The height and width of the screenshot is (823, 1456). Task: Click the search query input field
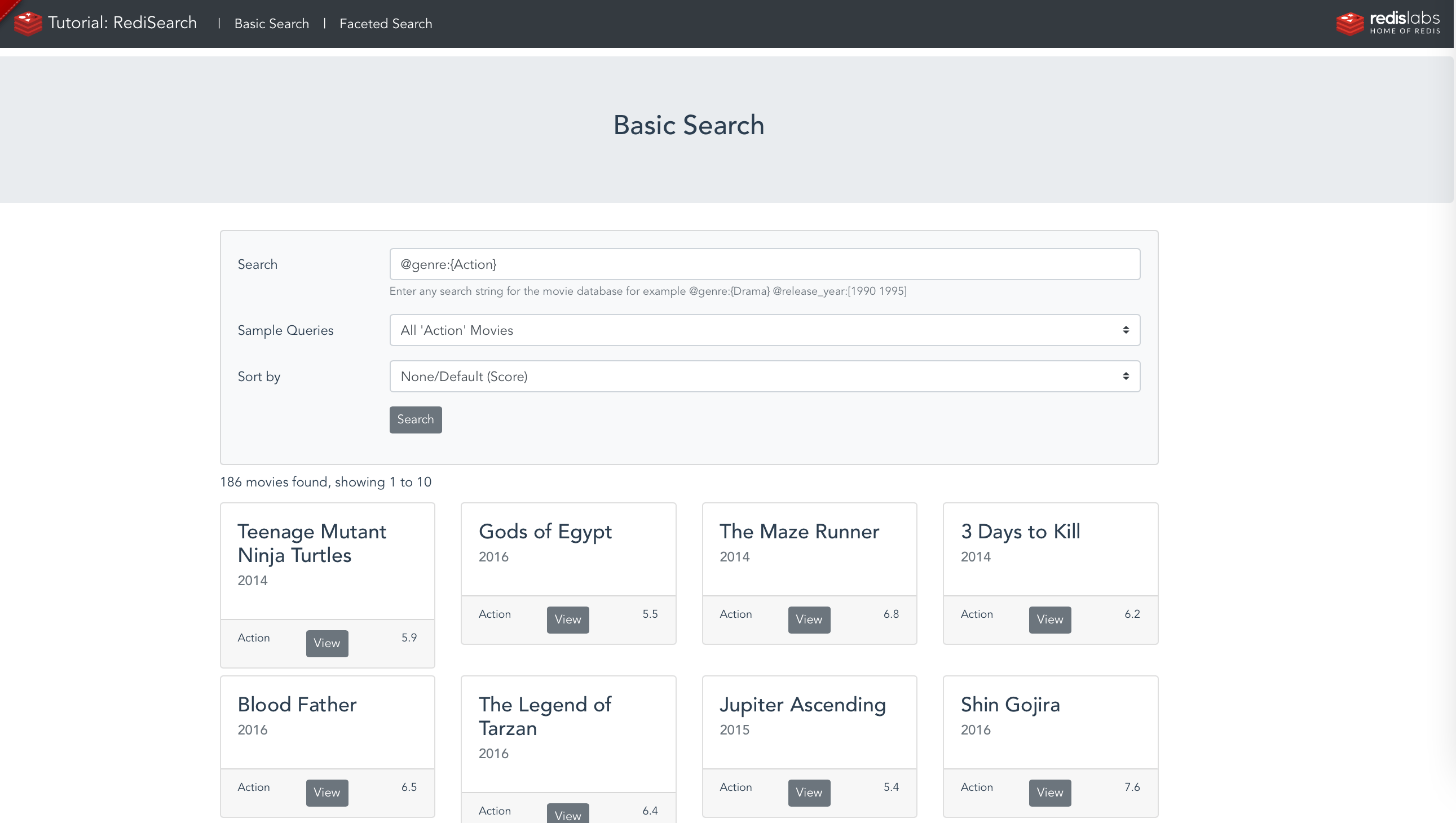point(764,264)
